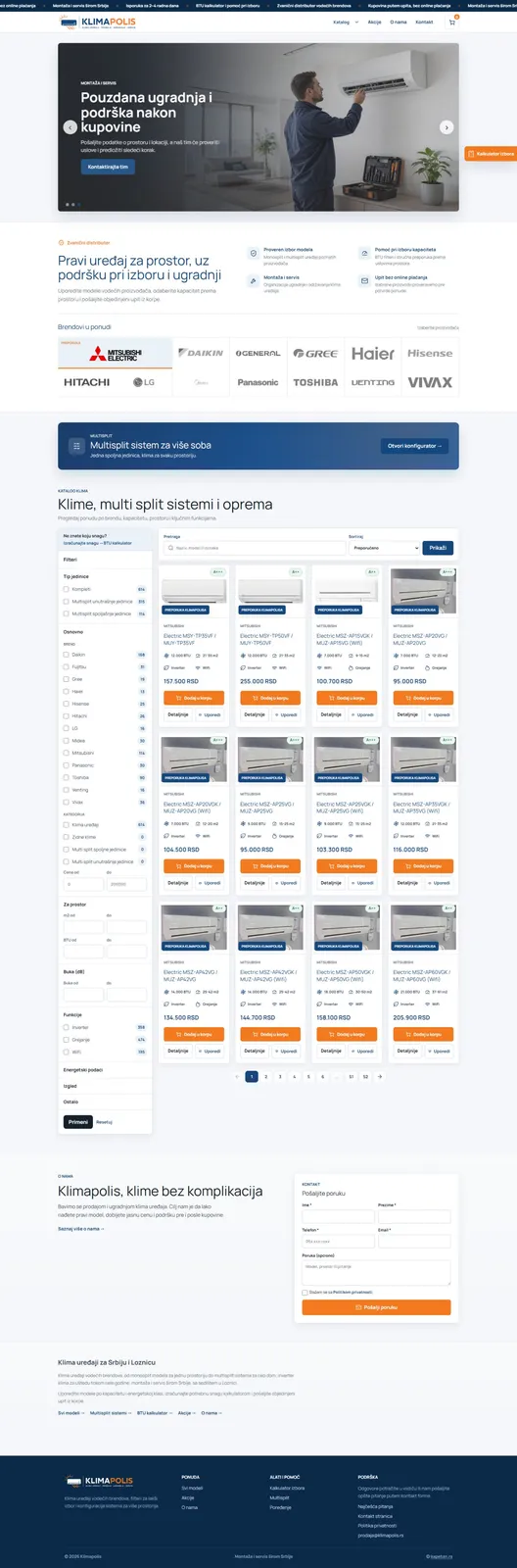Click the Kontaktirajte tim button
This screenshot has width=517, height=1568.
point(108,167)
